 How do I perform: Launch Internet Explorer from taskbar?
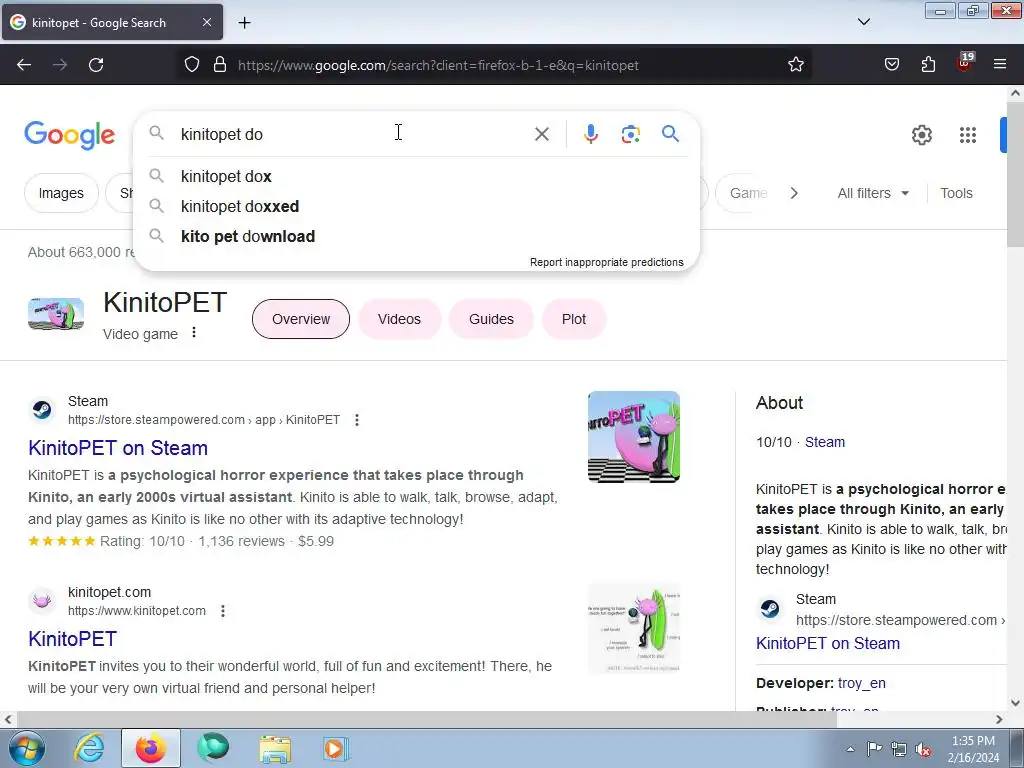89,748
